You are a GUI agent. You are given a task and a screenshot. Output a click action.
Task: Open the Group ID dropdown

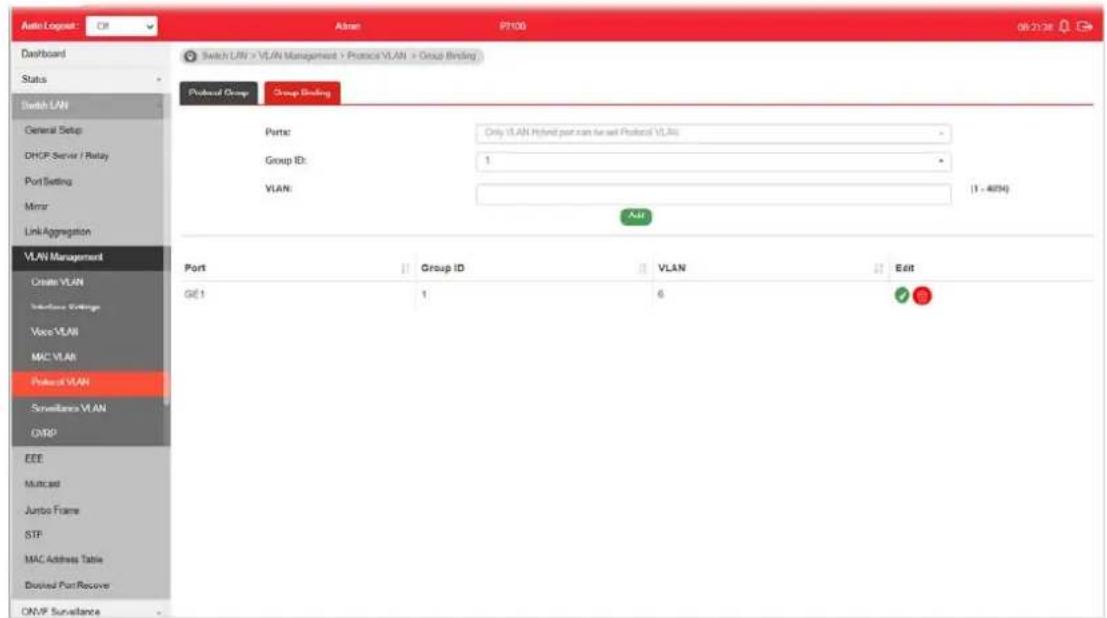(x=713, y=161)
